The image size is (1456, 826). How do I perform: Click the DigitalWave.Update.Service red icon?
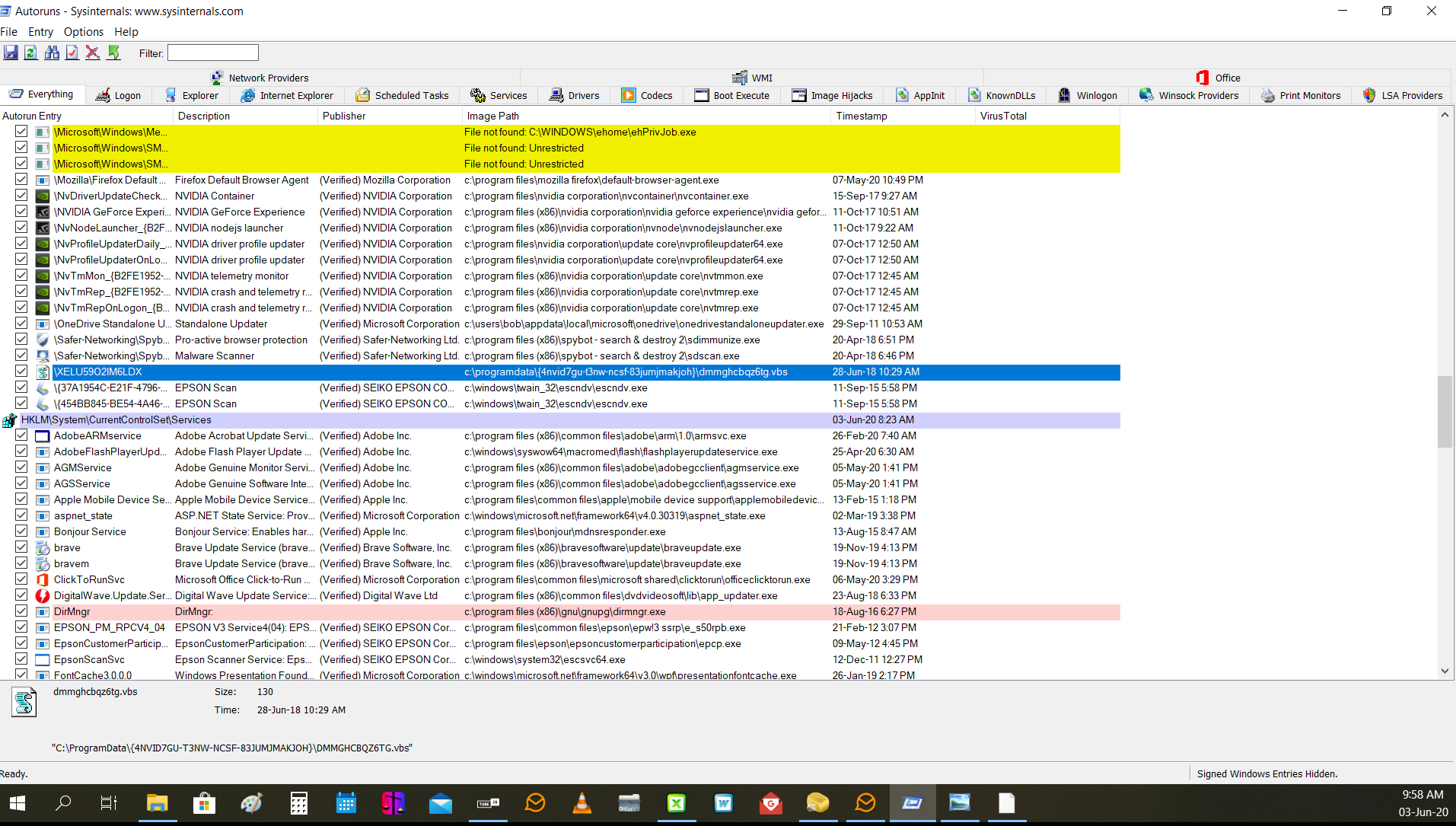(43, 596)
